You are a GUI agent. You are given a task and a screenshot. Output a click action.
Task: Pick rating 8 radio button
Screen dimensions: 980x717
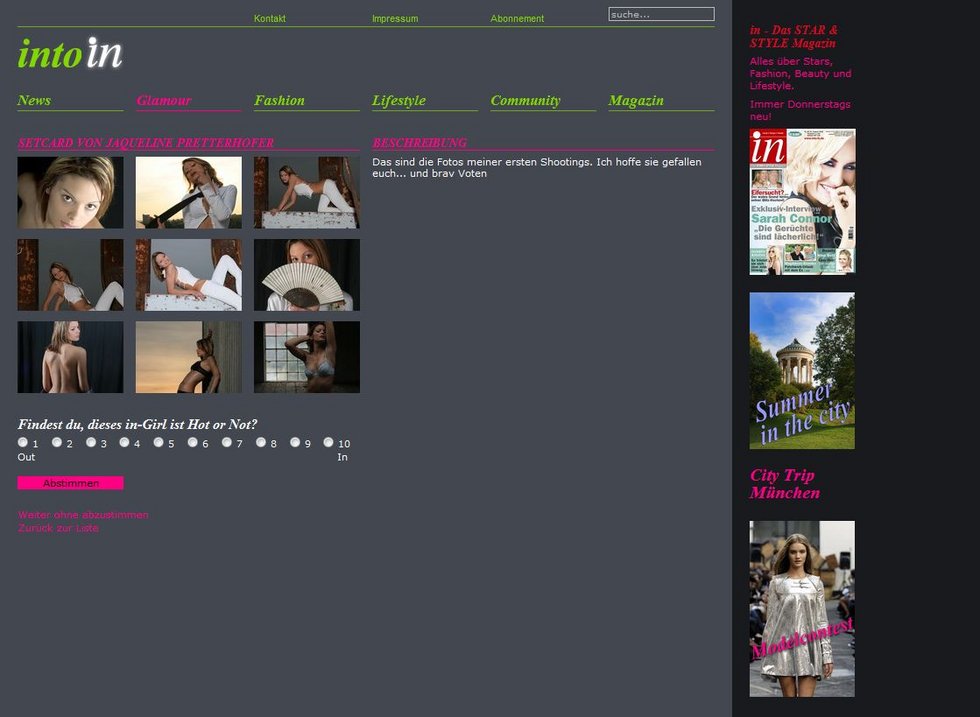point(261,442)
